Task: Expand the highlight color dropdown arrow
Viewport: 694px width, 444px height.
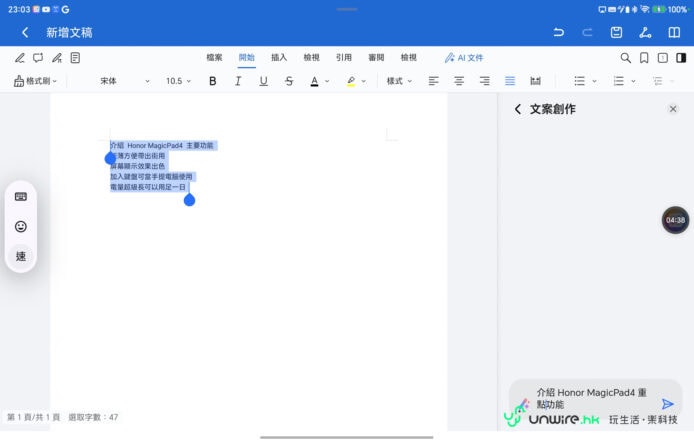Action: pos(364,81)
